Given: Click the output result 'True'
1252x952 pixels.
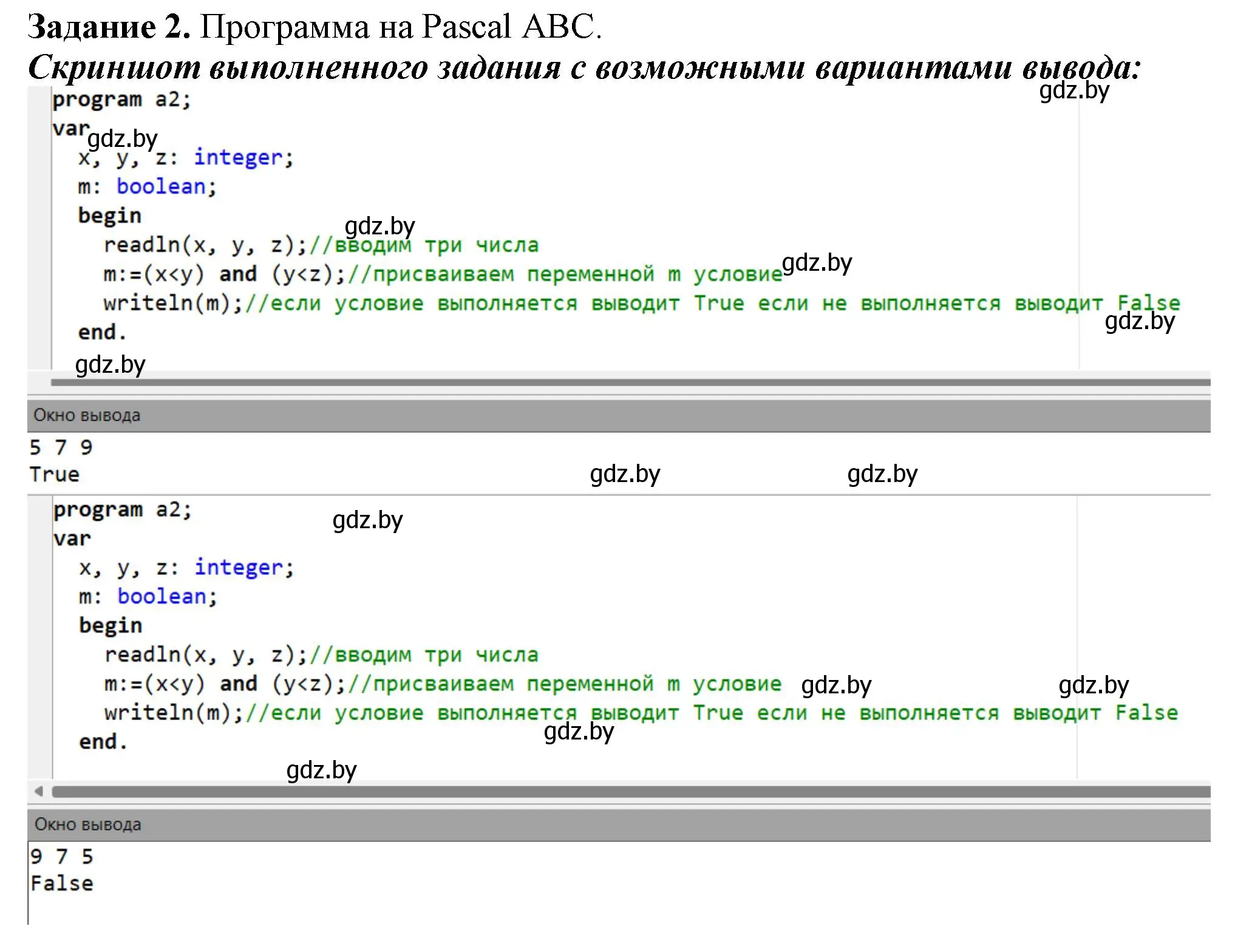Looking at the screenshot, I should (55, 474).
